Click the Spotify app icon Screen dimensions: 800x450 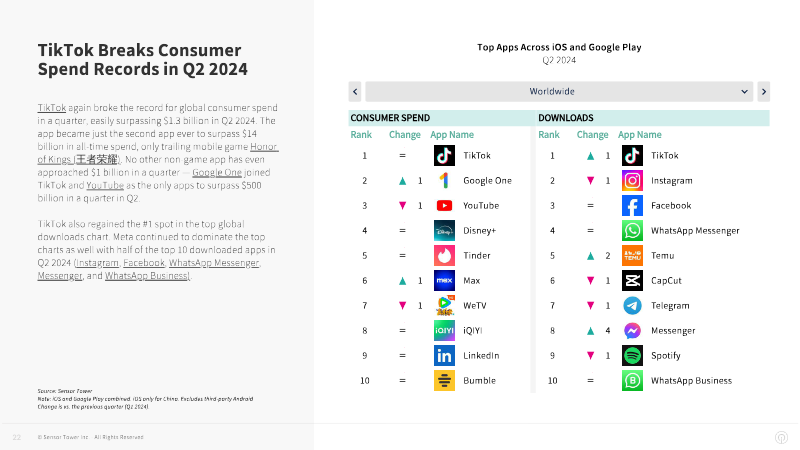tap(632, 356)
